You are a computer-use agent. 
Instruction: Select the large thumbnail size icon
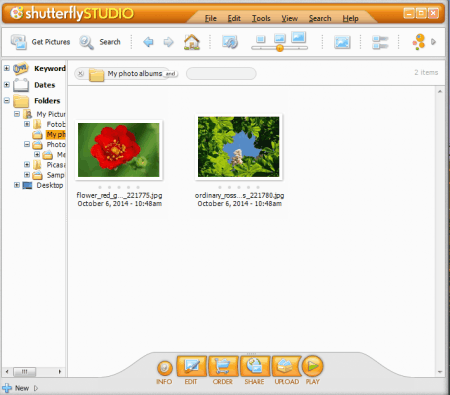tap(298, 37)
